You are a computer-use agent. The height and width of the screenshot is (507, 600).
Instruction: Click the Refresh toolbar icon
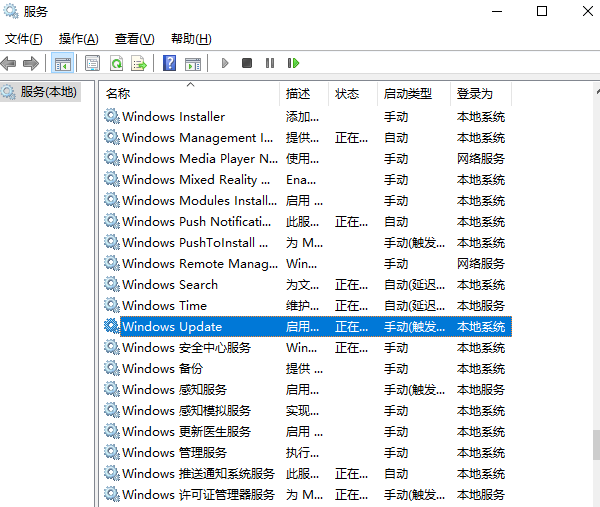[116, 63]
